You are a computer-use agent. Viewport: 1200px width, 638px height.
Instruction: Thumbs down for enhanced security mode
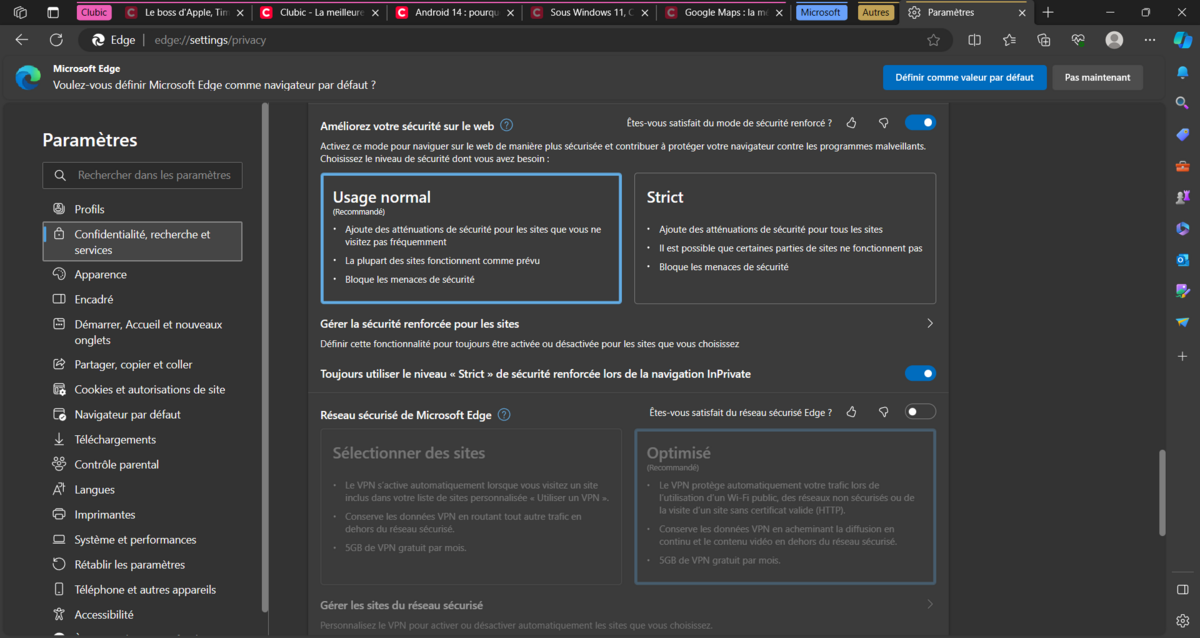pyautogui.click(x=884, y=123)
